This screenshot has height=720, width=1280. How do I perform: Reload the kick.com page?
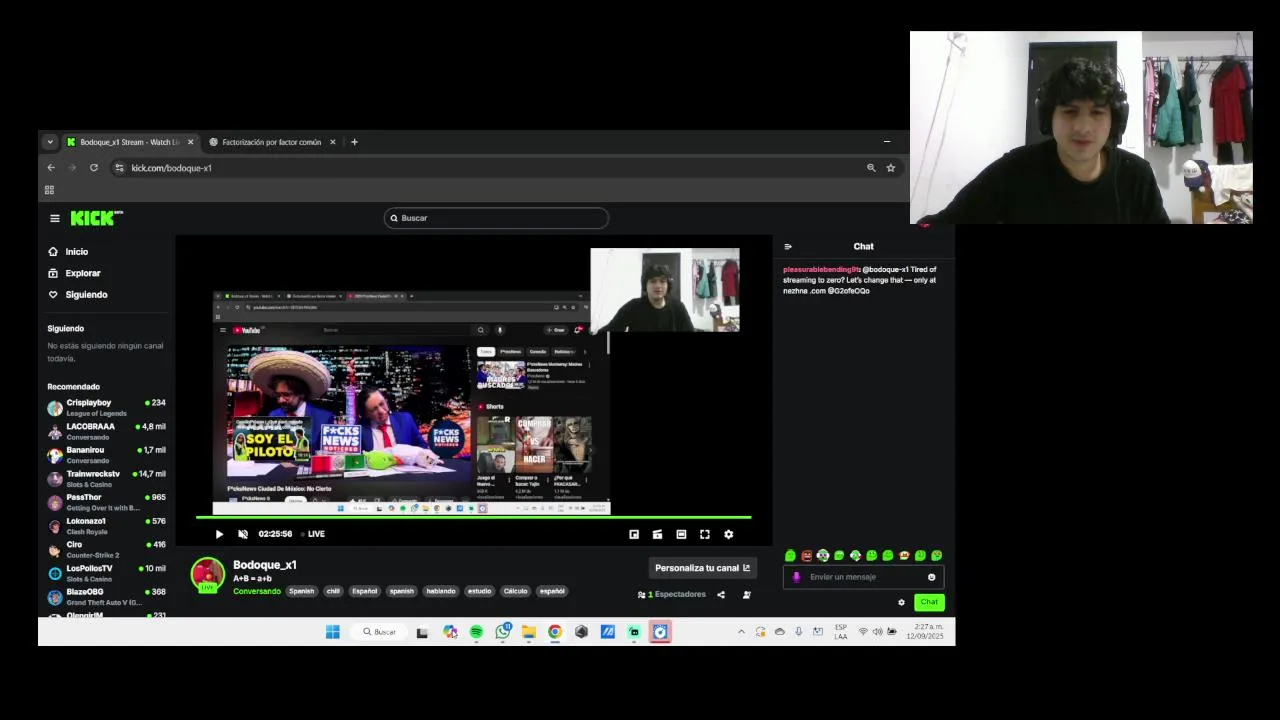click(x=94, y=168)
